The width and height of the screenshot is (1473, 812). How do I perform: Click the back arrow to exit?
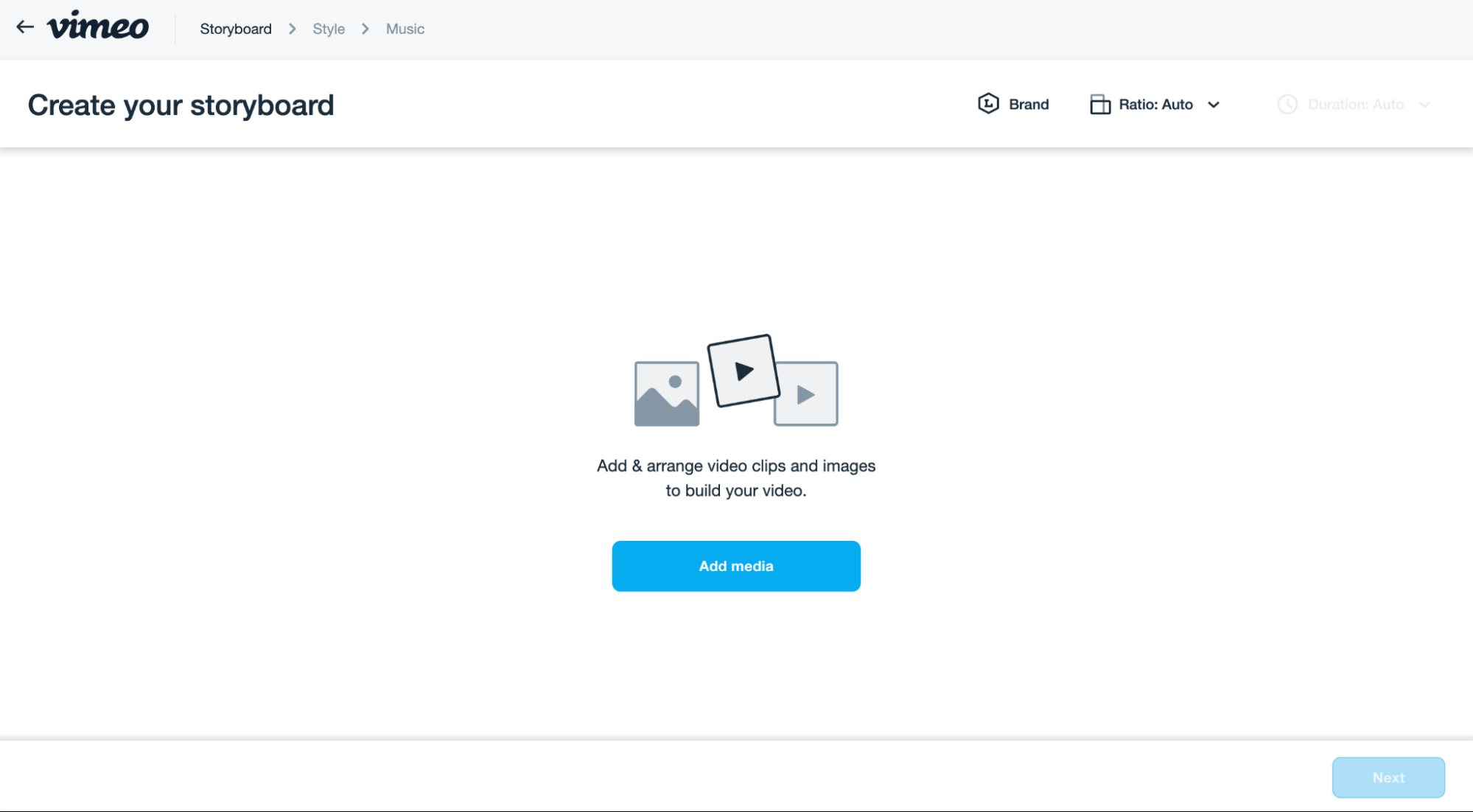click(x=24, y=27)
